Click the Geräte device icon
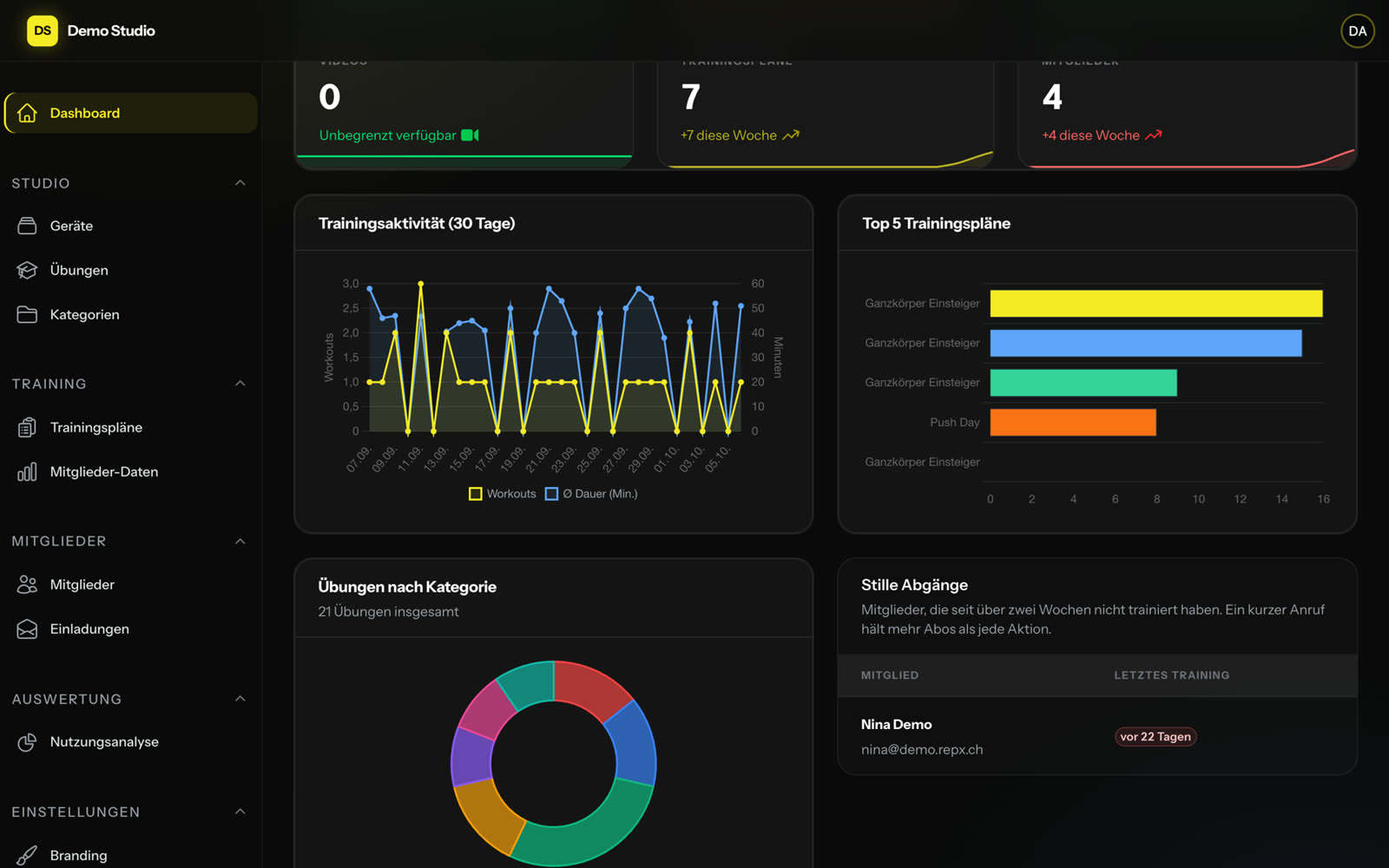 [x=27, y=226]
